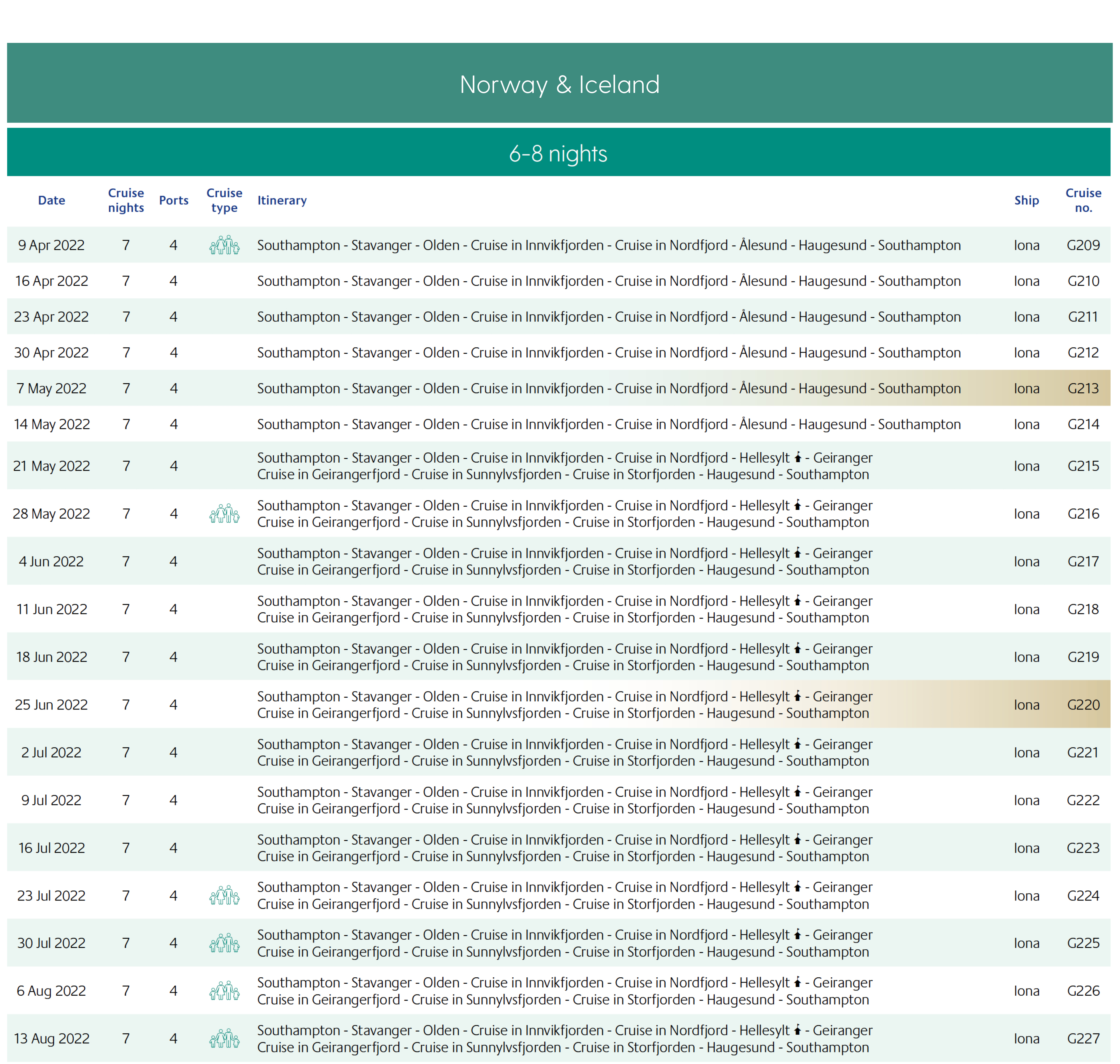The width and height of the screenshot is (1120, 1064).
Task: Click cruise number G212
Action: (x=1083, y=352)
